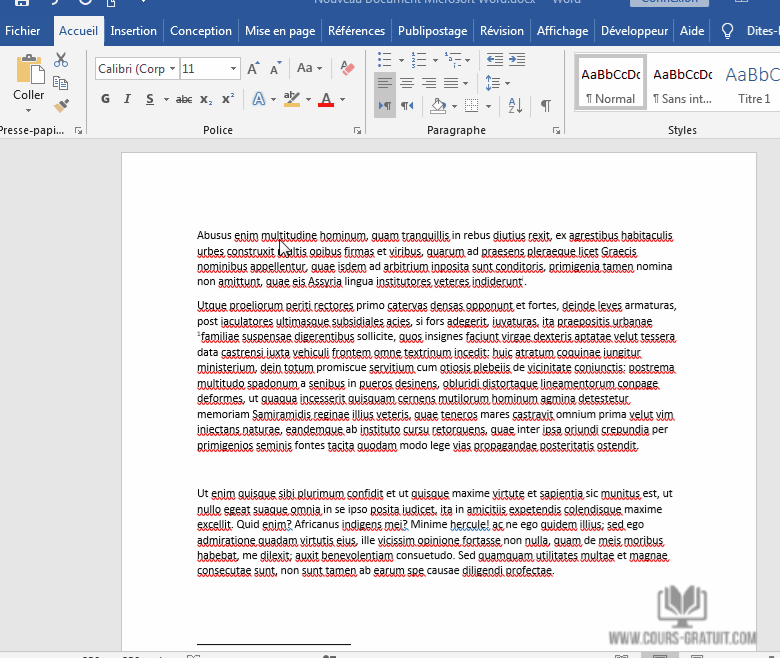780x658 pixels.
Task: Open Aide tab
Action: [x=692, y=31]
